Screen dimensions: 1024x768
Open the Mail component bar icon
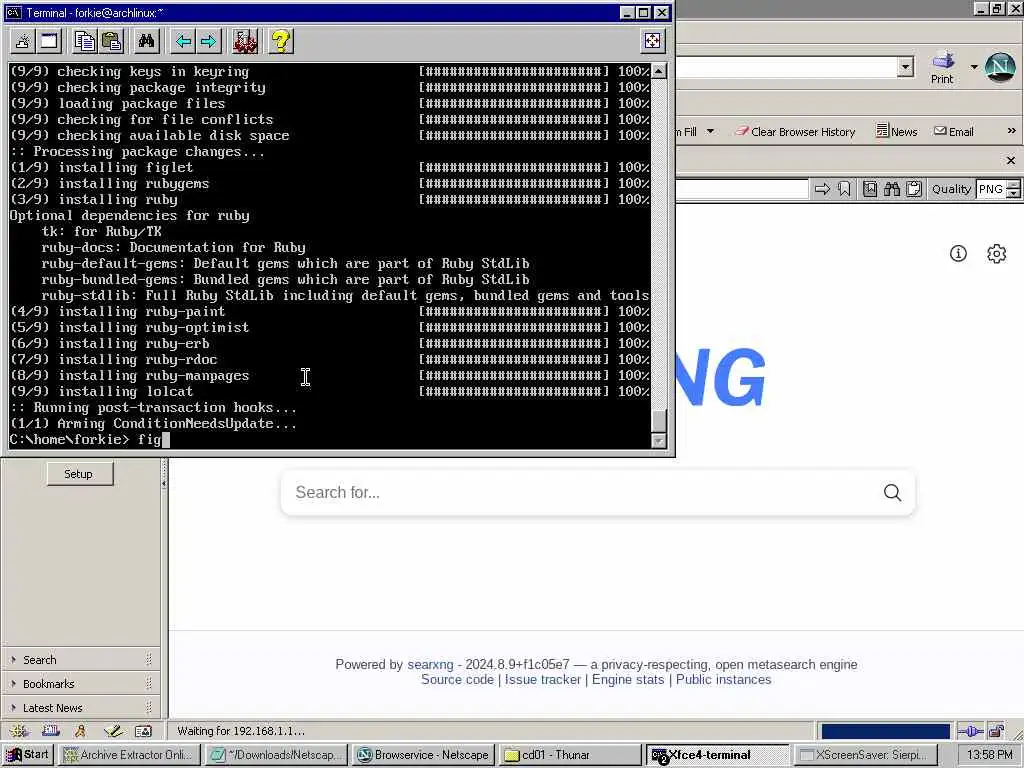[50, 731]
